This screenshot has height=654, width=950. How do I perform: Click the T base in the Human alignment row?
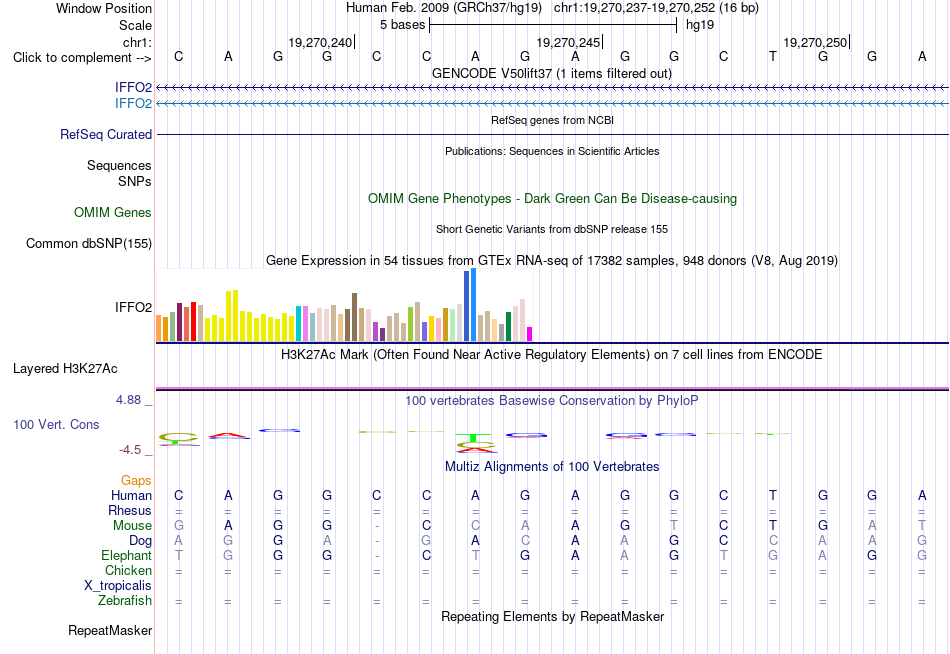pyautogui.click(x=772, y=496)
